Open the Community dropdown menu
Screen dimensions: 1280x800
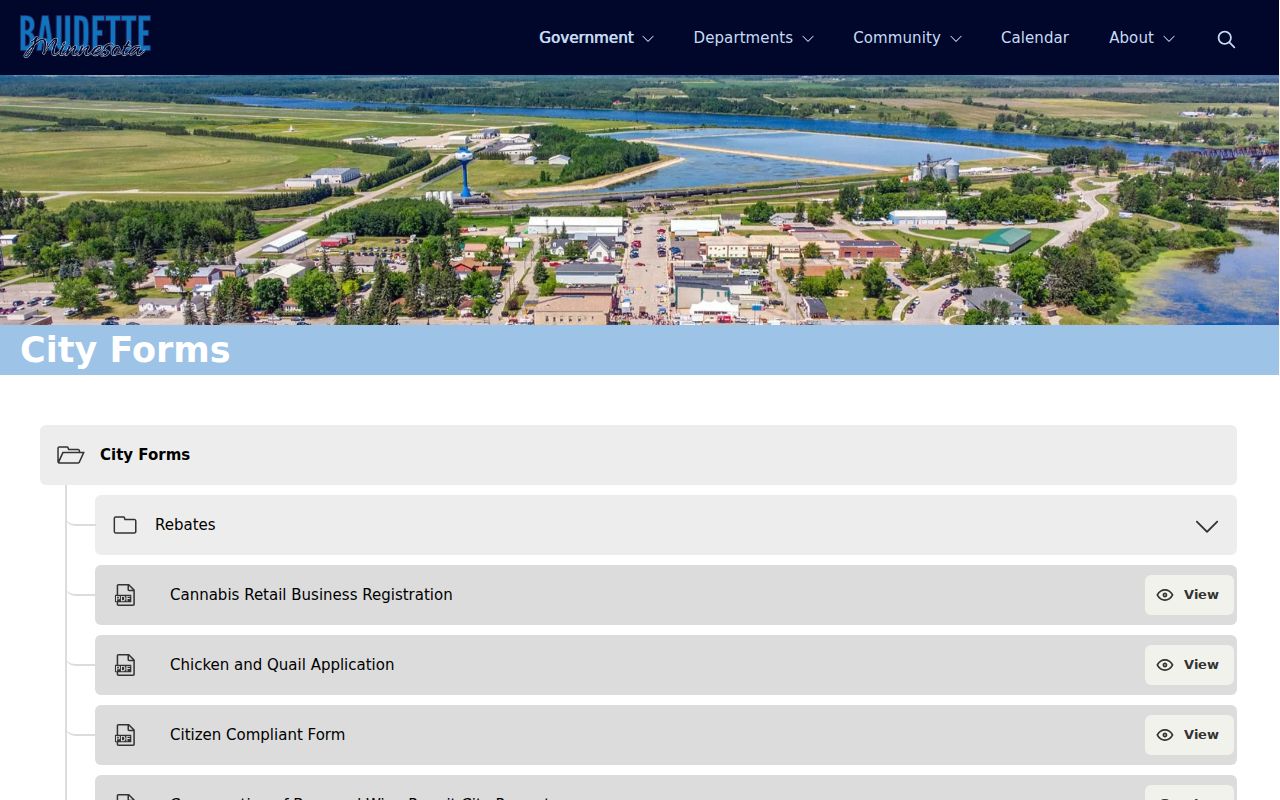point(907,38)
